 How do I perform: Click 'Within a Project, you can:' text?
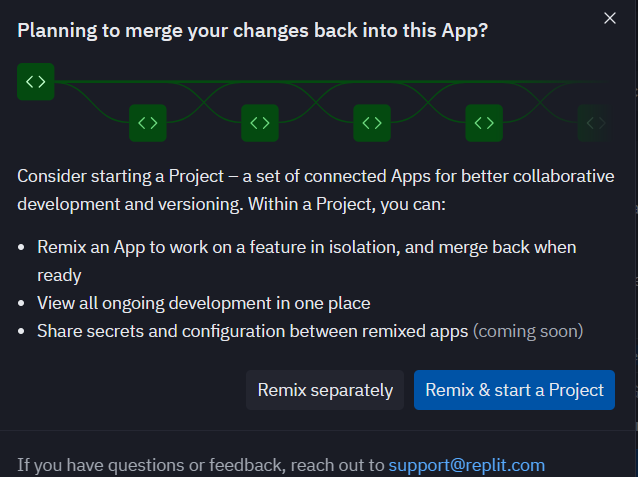point(347,204)
